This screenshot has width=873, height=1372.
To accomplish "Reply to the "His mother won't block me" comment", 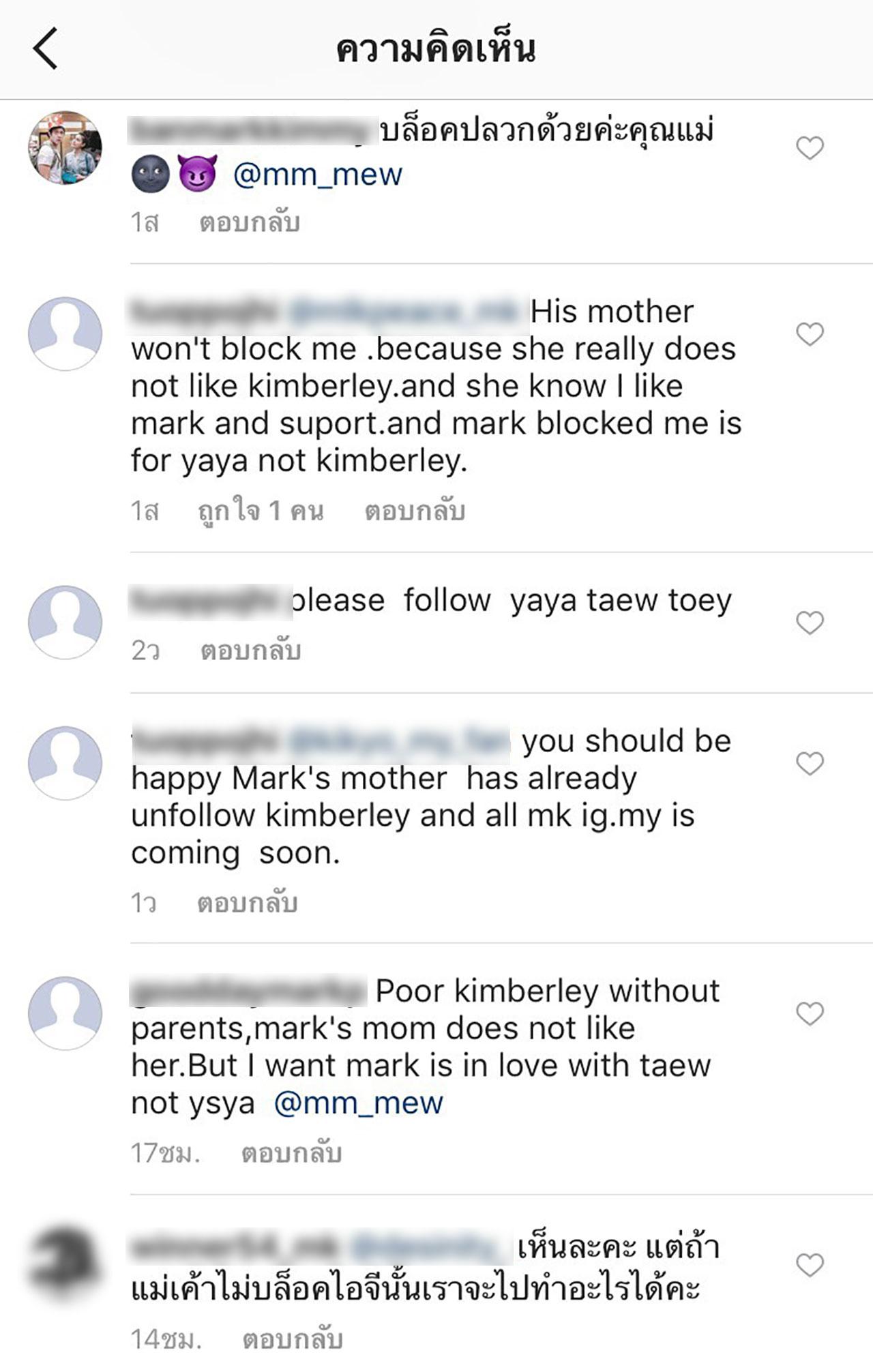I will 415,511.
